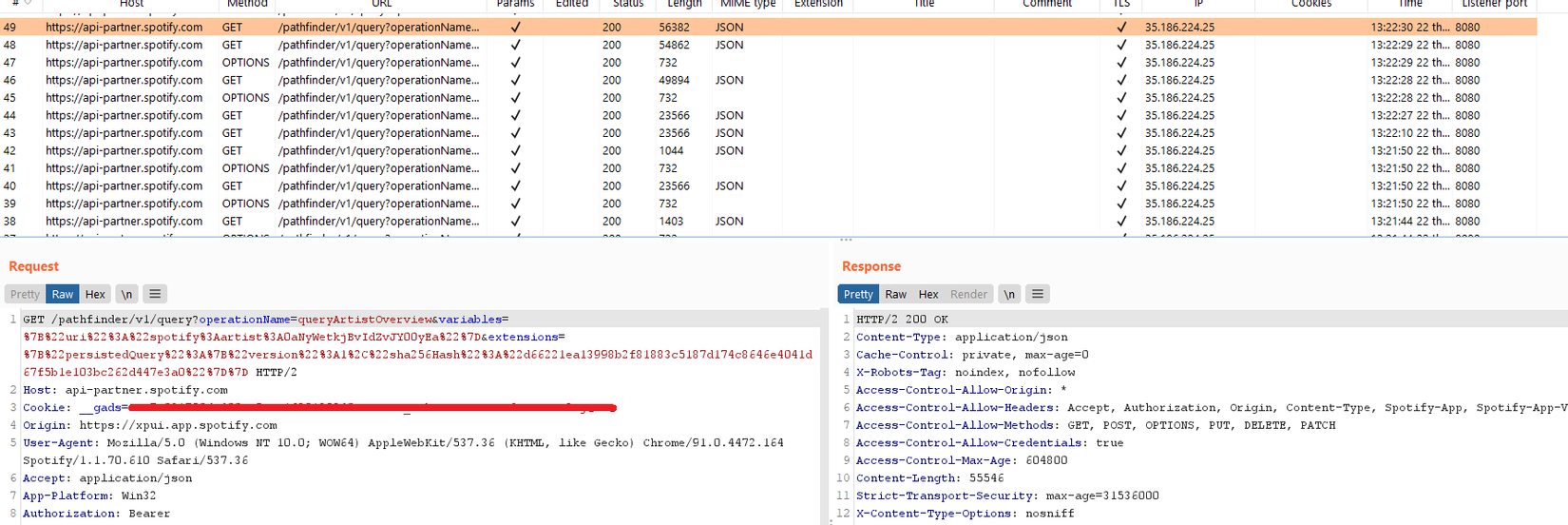The width and height of the screenshot is (1568, 525).
Task: Click time 13:21:44 in row 38
Action: point(1409,221)
